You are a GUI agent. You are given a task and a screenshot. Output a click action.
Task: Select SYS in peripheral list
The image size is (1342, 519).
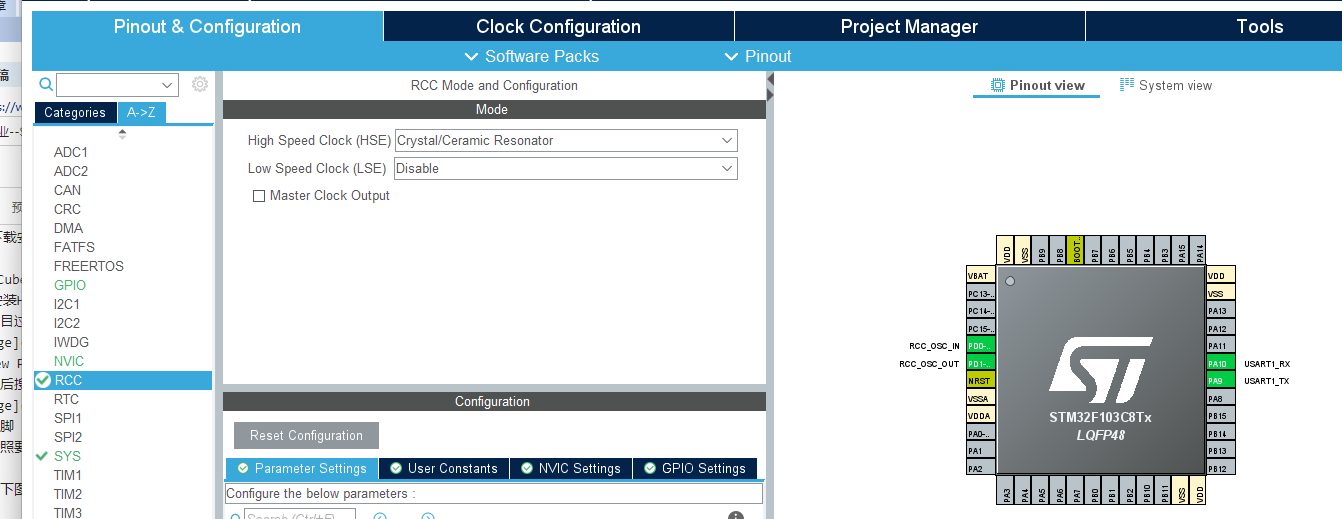[68, 456]
